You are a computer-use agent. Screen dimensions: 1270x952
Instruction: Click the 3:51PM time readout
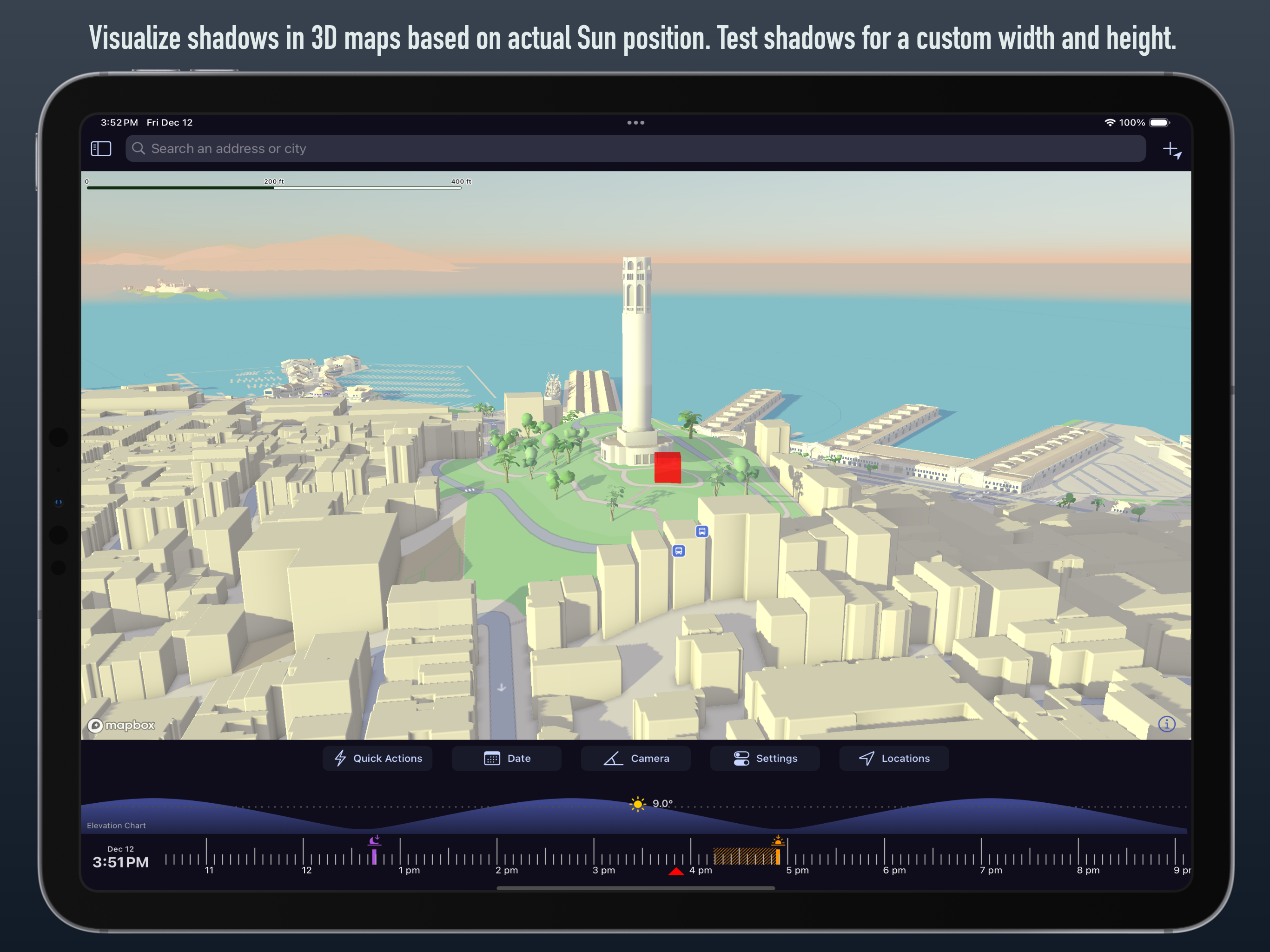point(120,862)
